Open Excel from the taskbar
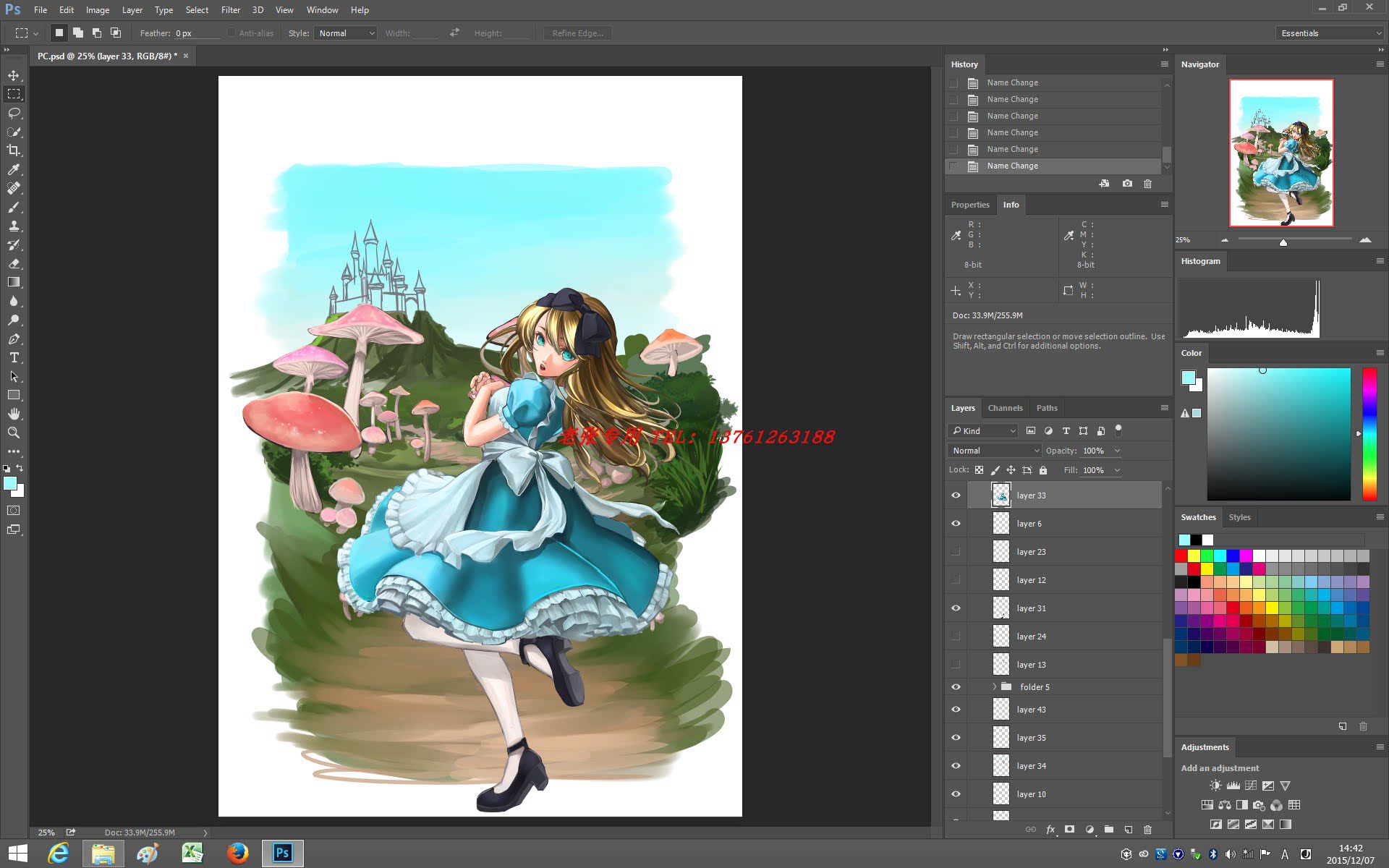 (x=192, y=854)
